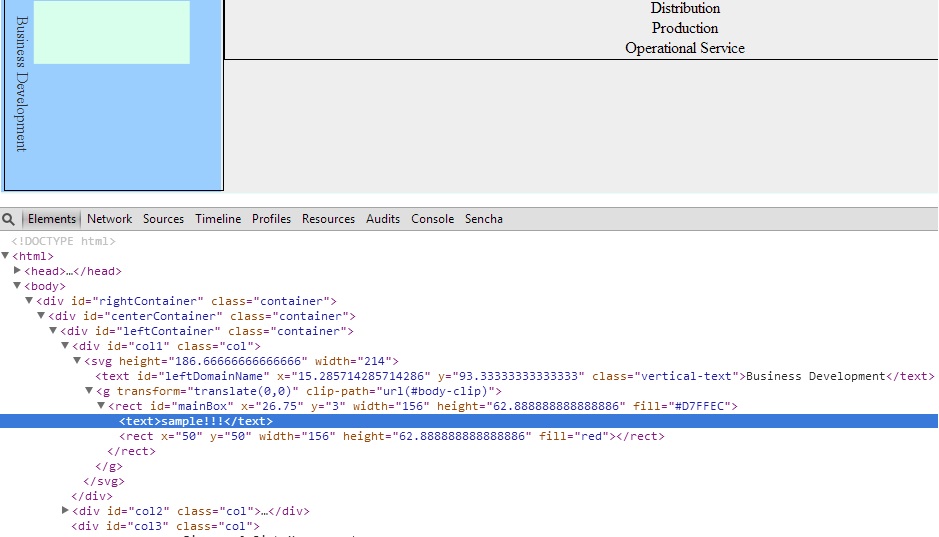Collapse the svg element node
This screenshot has height=537, width=939.
[x=77, y=360]
